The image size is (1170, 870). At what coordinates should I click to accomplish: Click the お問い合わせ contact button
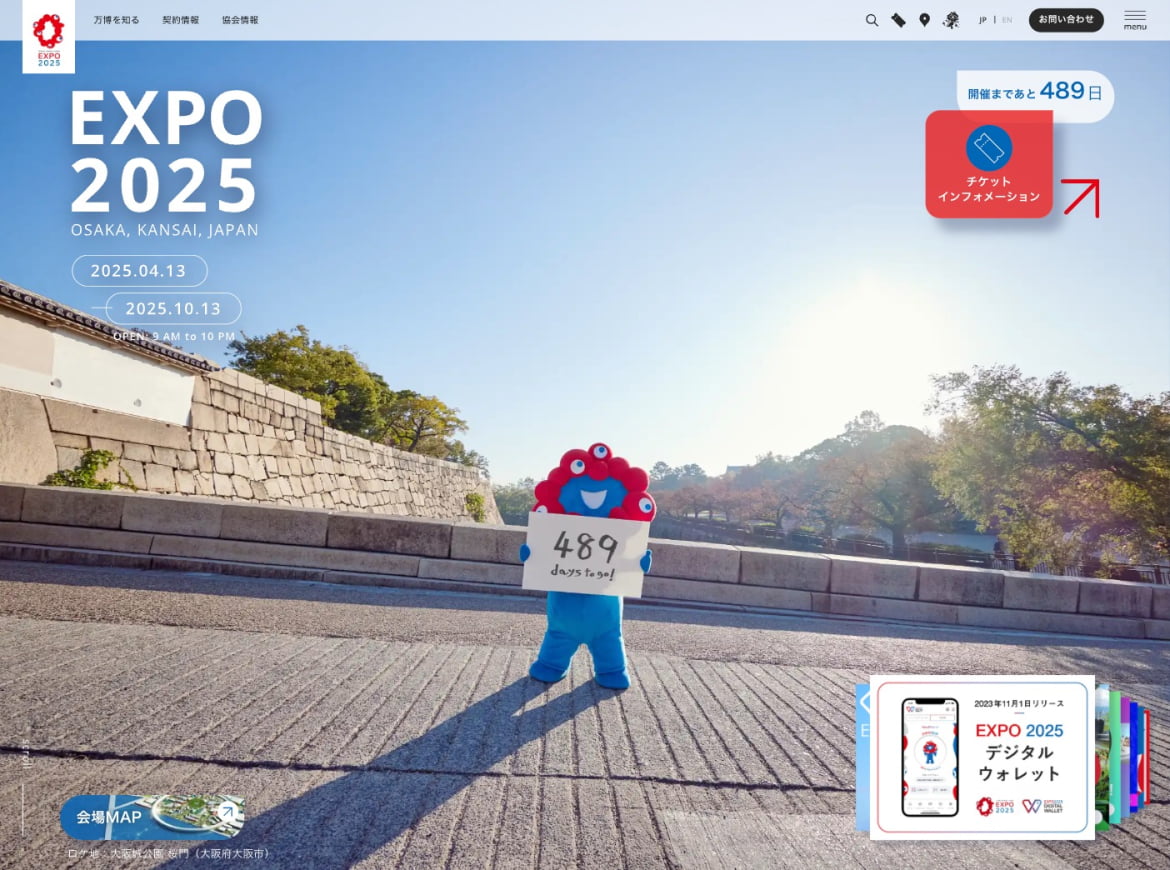pyautogui.click(x=1066, y=20)
